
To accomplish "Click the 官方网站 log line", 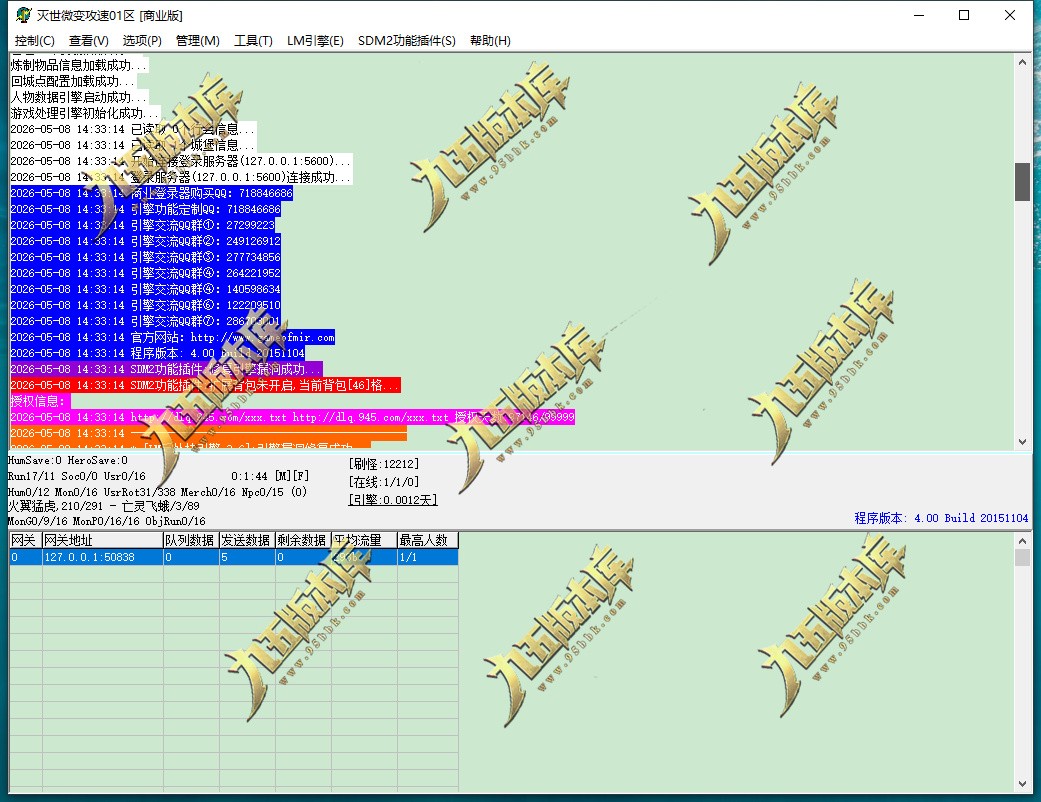I will click(173, 337).
